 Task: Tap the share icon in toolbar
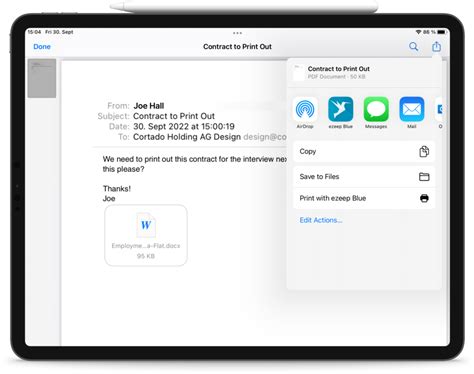[x=436, y=46]
